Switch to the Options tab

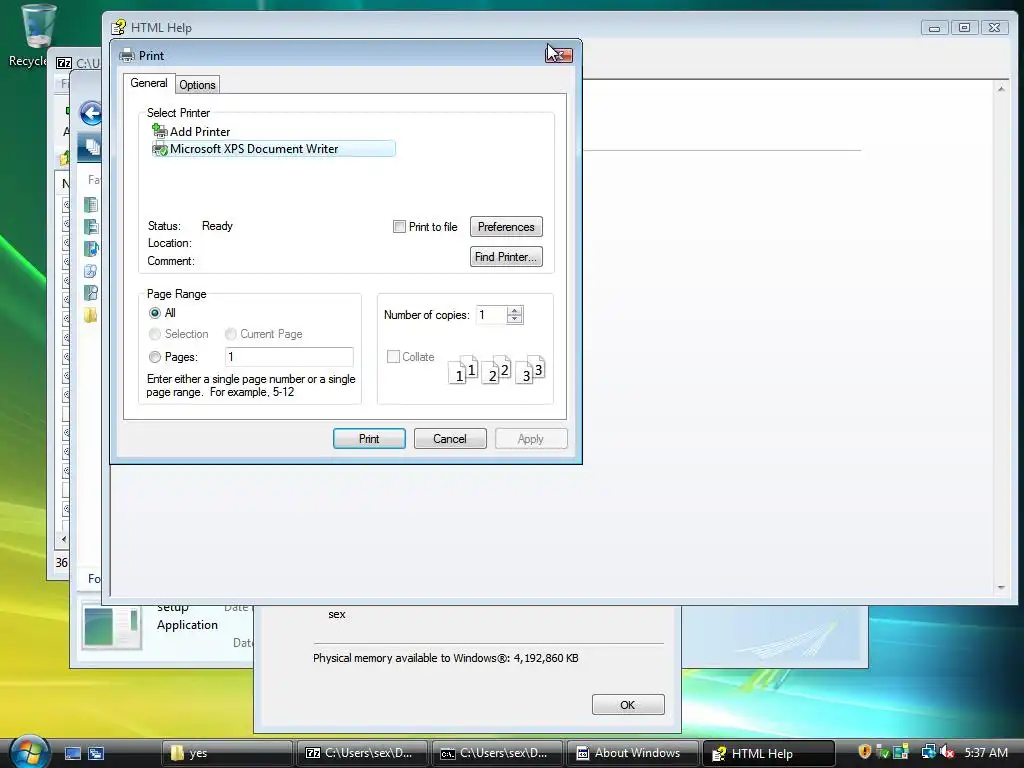197,85
